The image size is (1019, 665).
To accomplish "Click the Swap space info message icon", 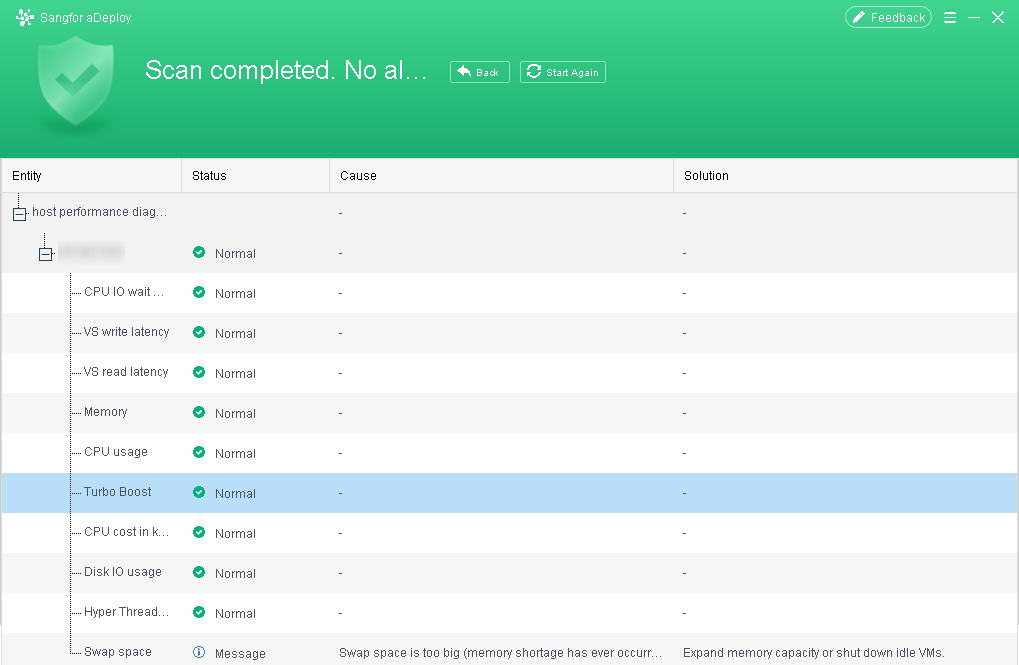I will [199, 652].
